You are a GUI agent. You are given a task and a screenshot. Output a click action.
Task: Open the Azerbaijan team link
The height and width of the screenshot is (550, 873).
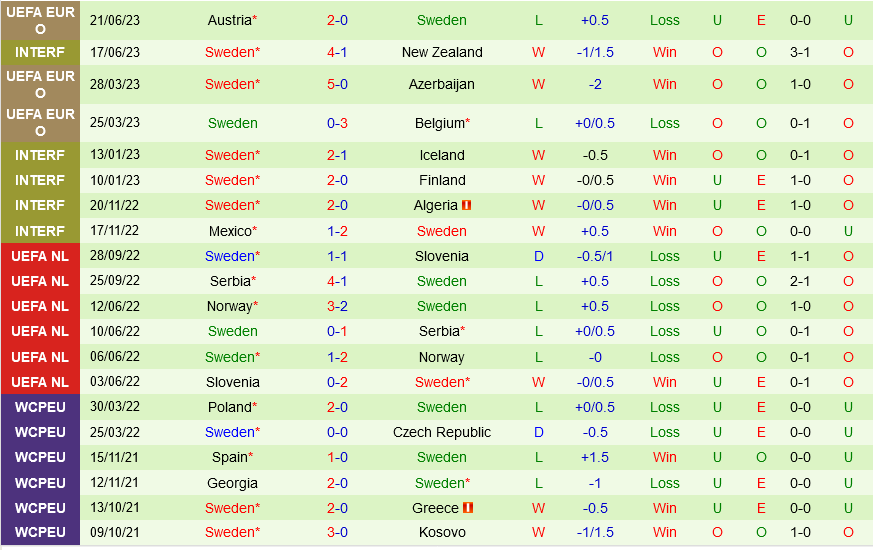pyautogui.click(x=442, y=84)
